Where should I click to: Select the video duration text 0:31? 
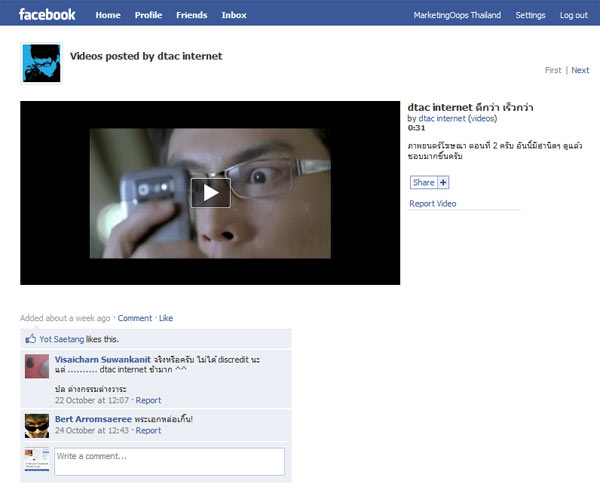416,128
